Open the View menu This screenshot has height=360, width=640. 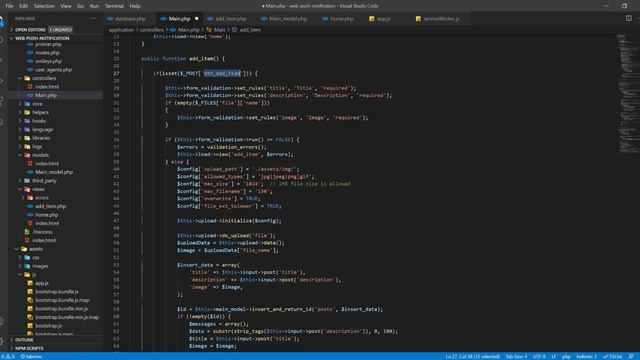click(x=66, y=6)
